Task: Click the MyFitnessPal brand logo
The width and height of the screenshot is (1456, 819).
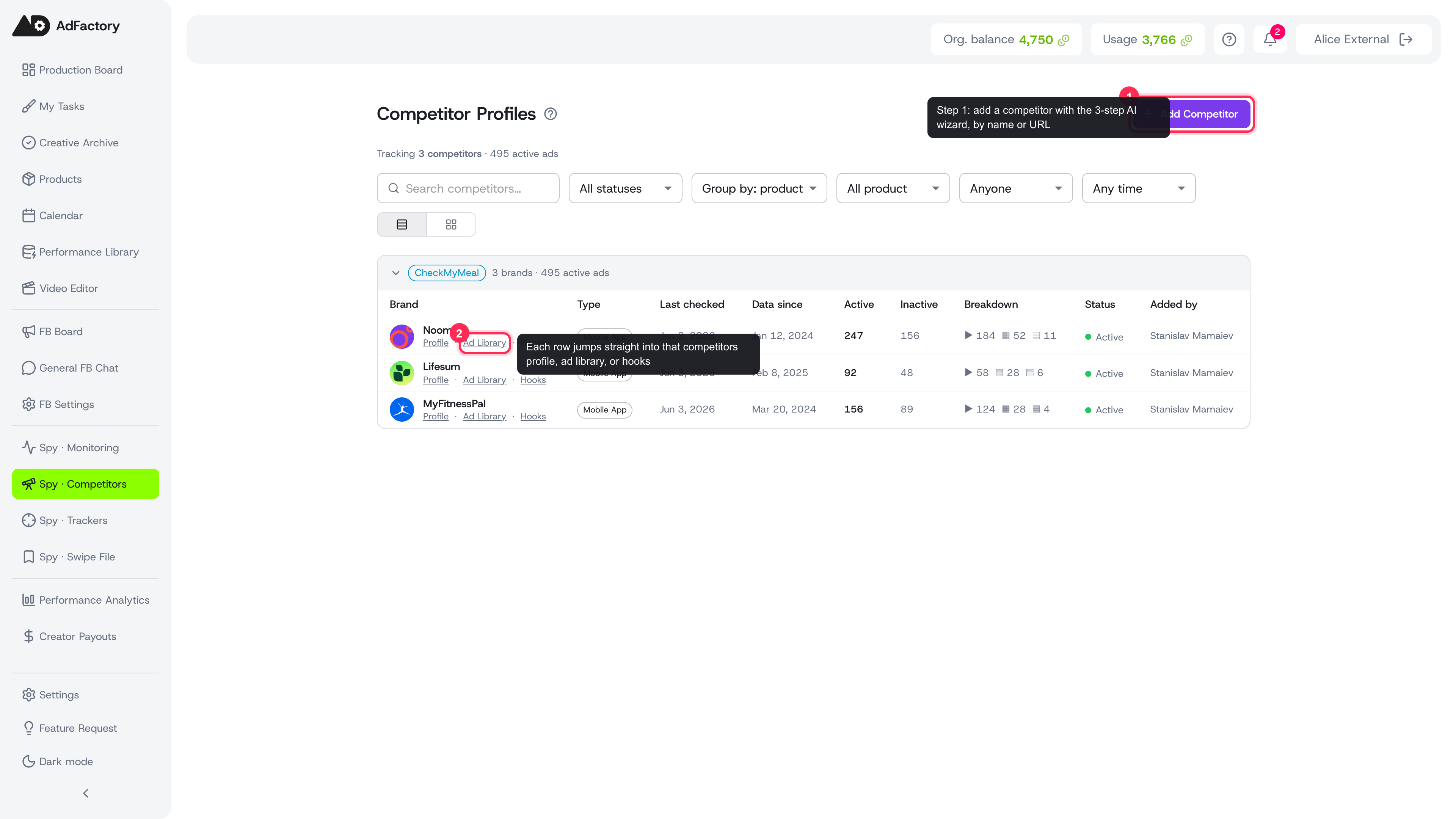Action: 402,410
